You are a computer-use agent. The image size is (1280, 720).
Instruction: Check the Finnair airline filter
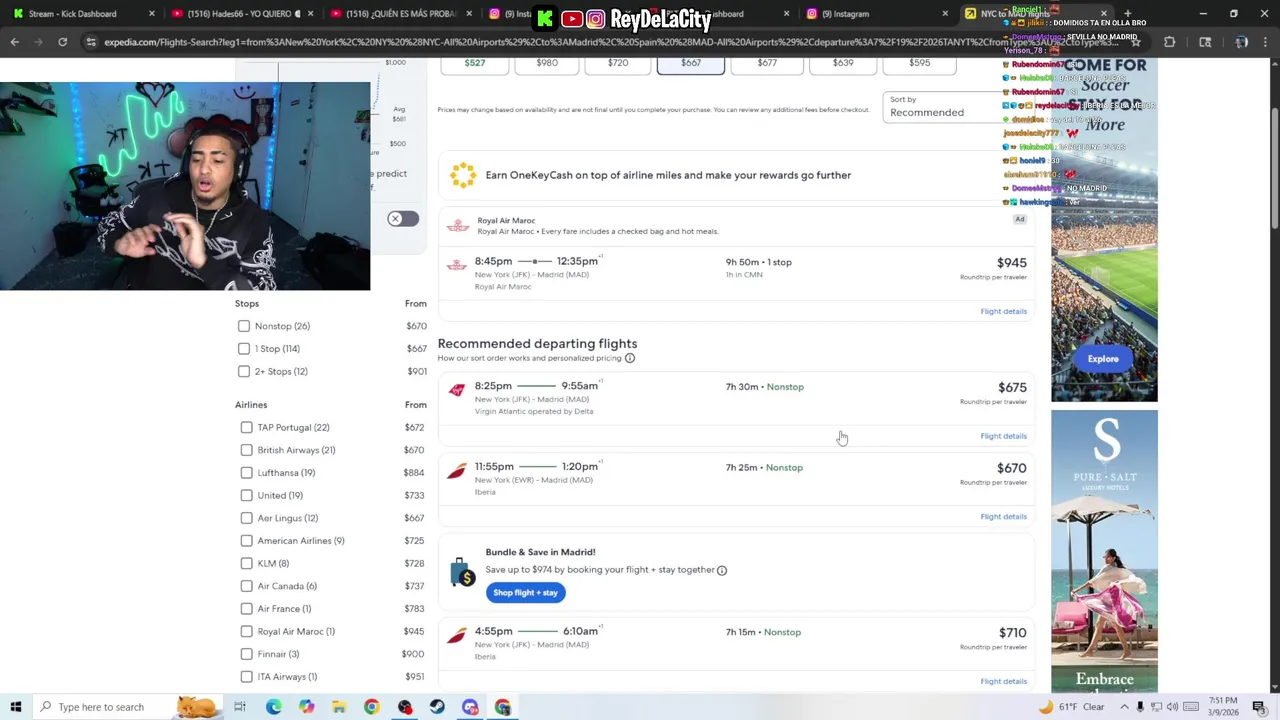pos(247,654)
